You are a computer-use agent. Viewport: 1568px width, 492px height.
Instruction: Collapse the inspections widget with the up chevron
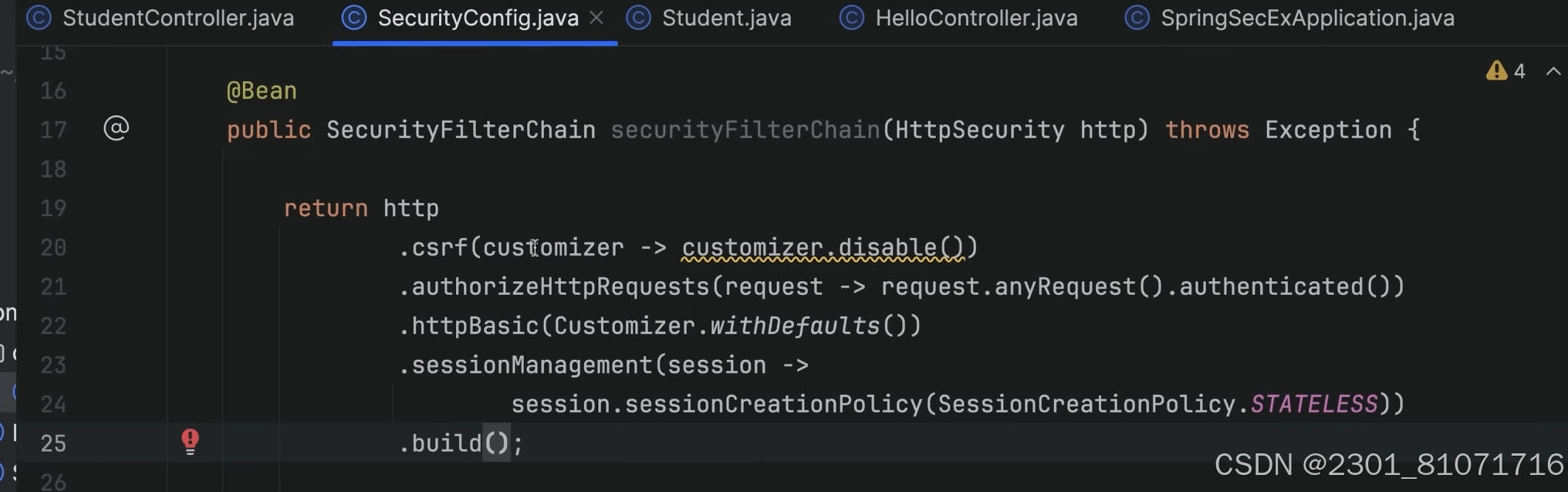pyautogui.click(x=1553, y=70)
